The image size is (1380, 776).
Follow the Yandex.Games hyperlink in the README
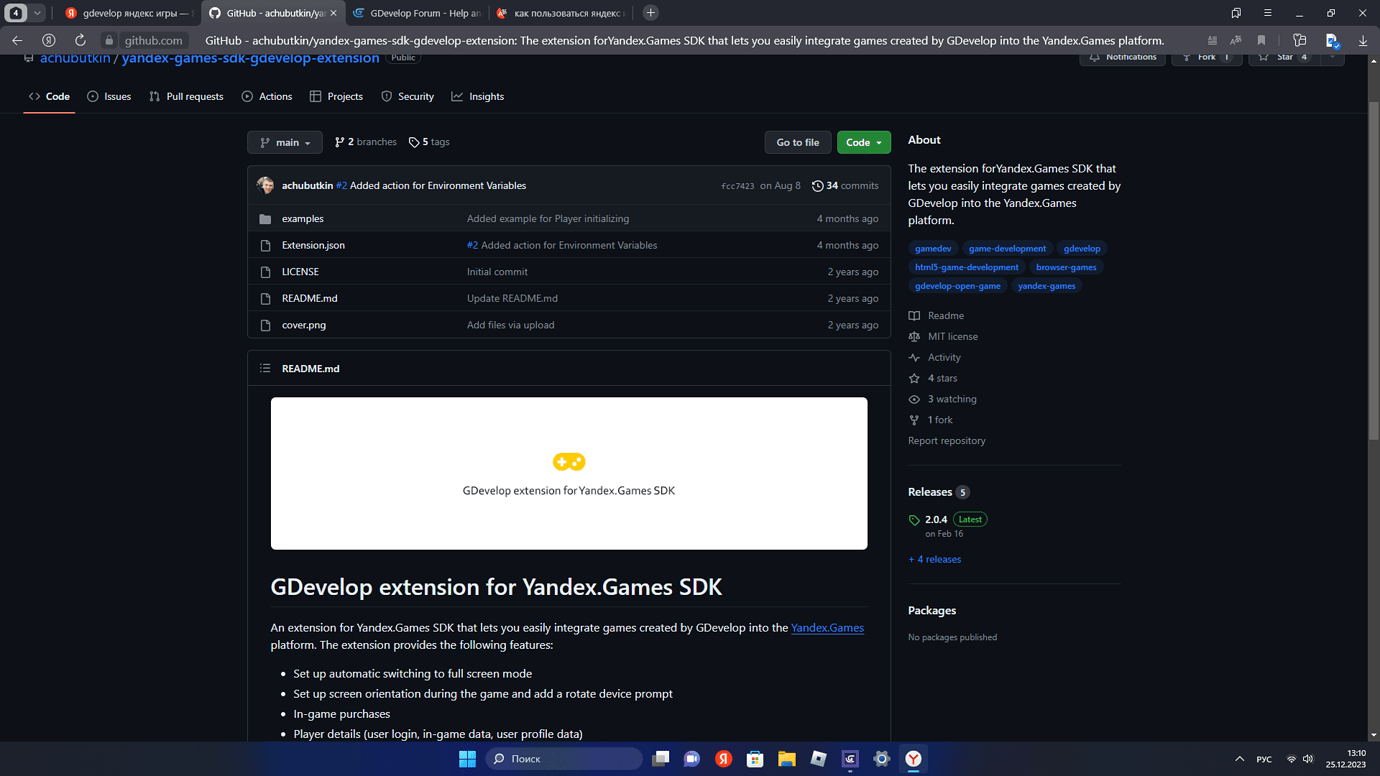click(x=827, y=628)
